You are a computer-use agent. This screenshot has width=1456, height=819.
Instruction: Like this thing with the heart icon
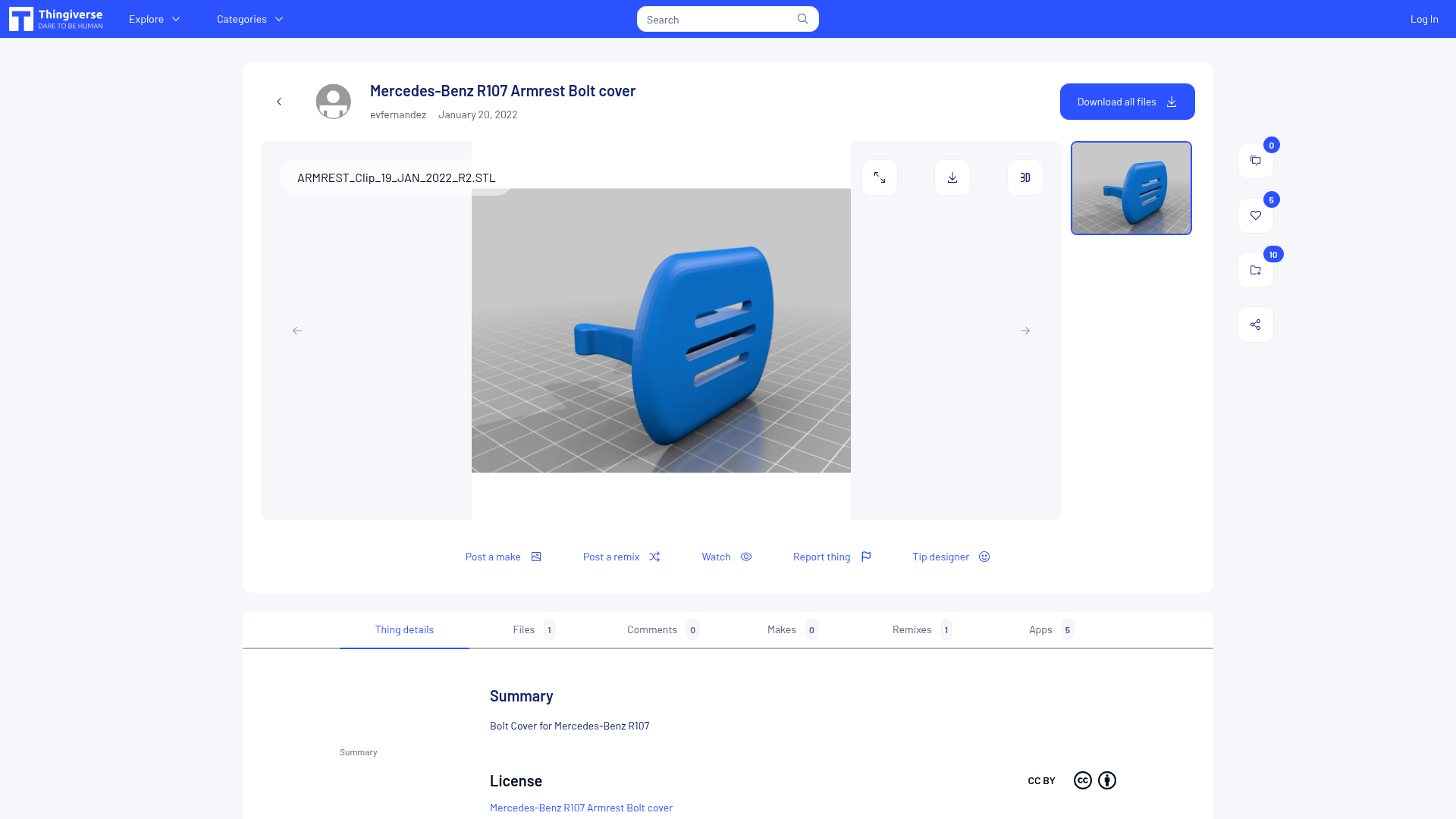click(x=1256, y=215)
